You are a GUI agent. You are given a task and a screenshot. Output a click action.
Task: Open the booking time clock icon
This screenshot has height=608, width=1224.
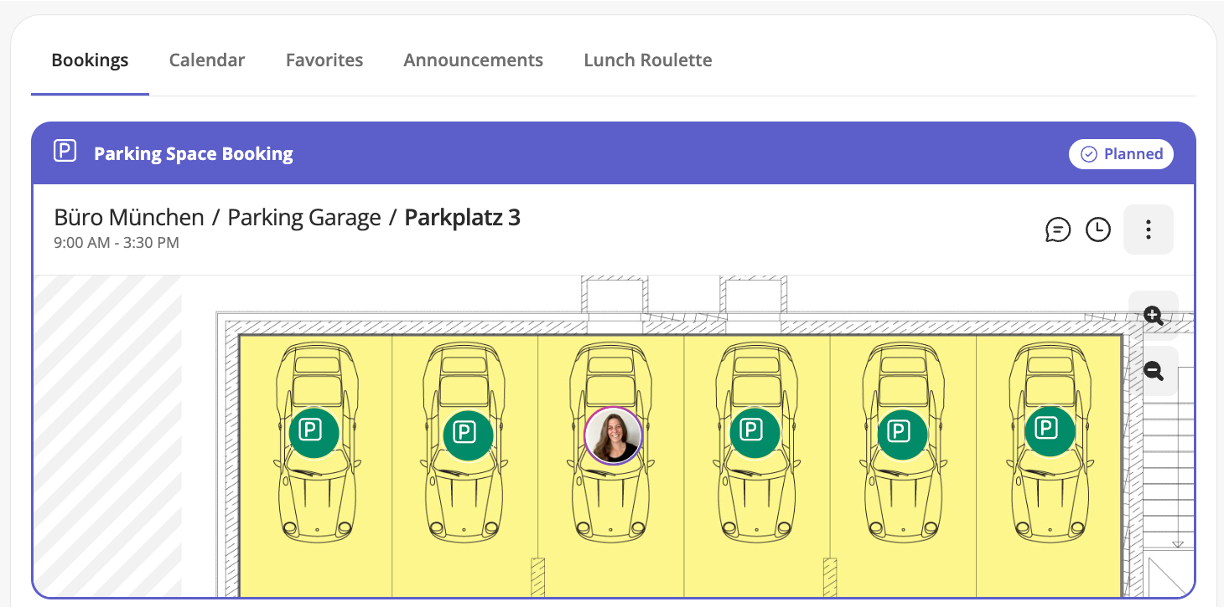[1098, 230]
